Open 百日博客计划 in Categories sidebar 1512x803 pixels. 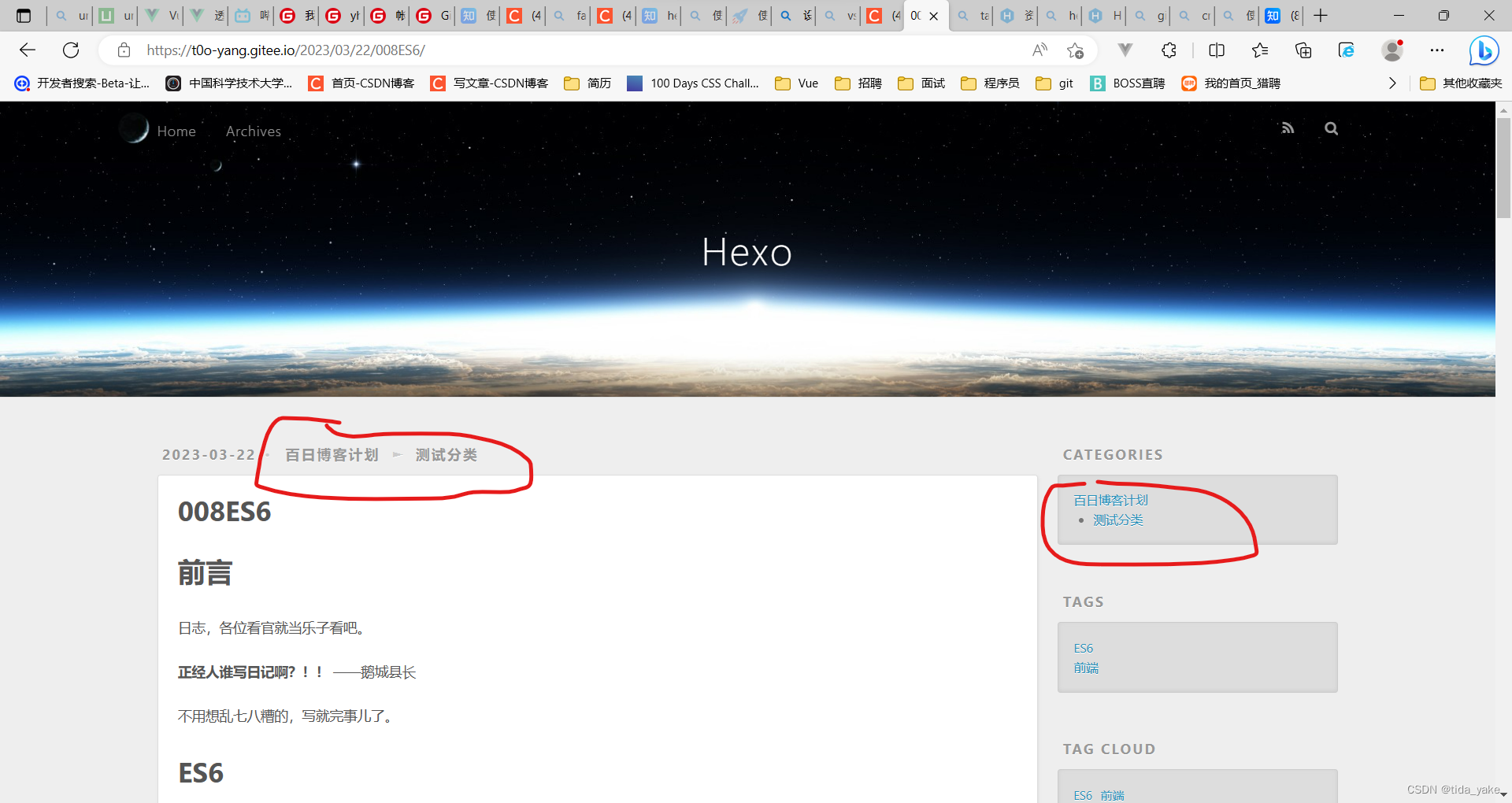point(1110,500)
